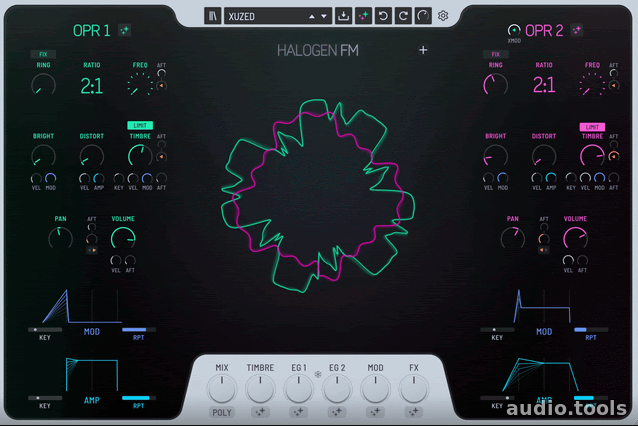Click OPR 1 VOLUME knob
Screen dimensions: 638x426
click(123, 239)
